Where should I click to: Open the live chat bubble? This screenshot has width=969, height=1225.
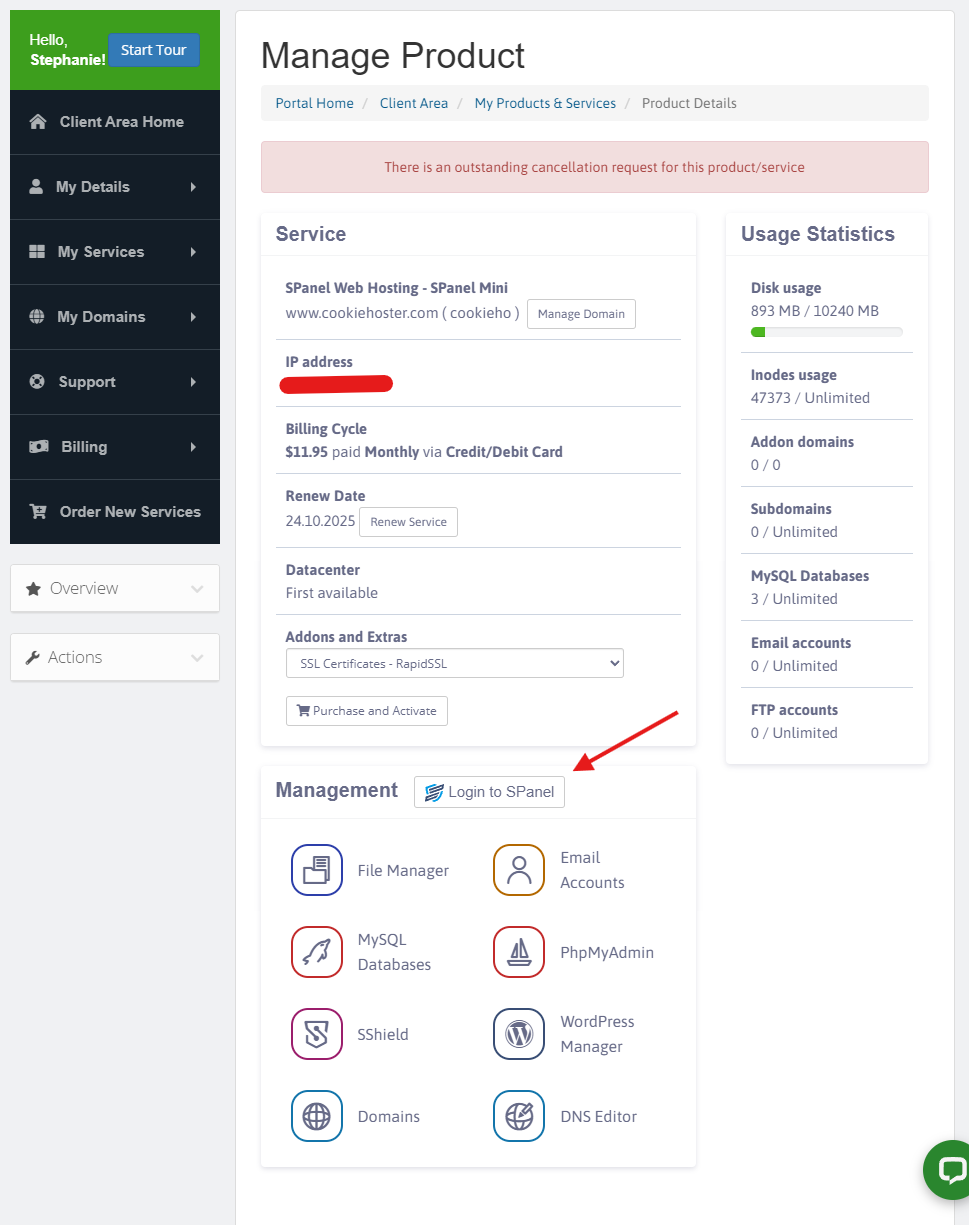click(947, 1170)
